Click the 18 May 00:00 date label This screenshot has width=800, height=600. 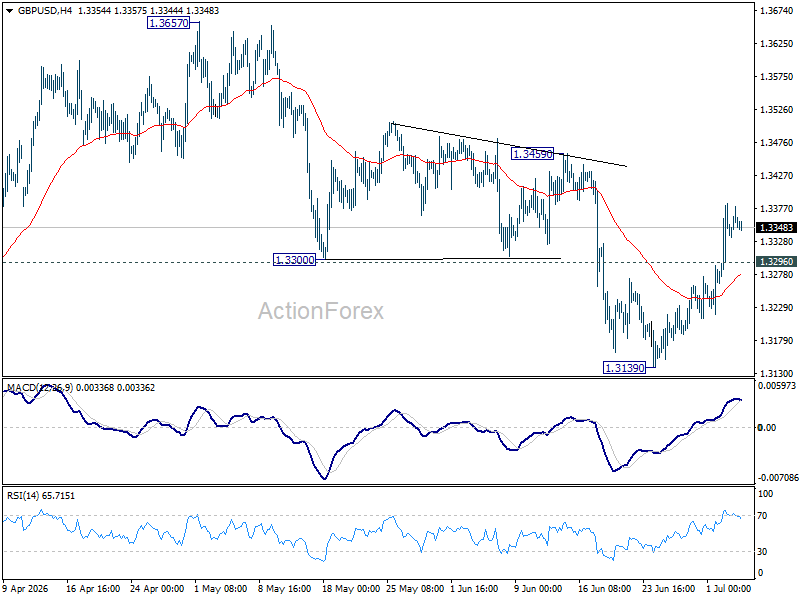(352, 589)
